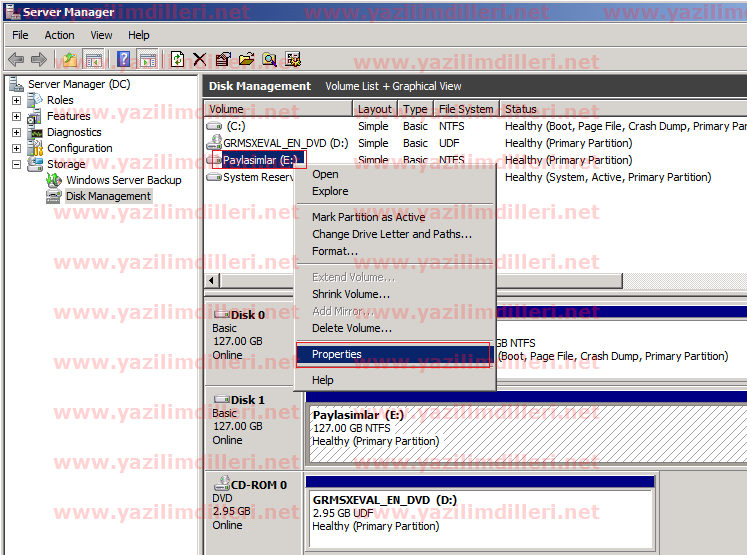Collapse the Storage tree node
The width and height of the screenshot is (747, 555).
point(17,164)
